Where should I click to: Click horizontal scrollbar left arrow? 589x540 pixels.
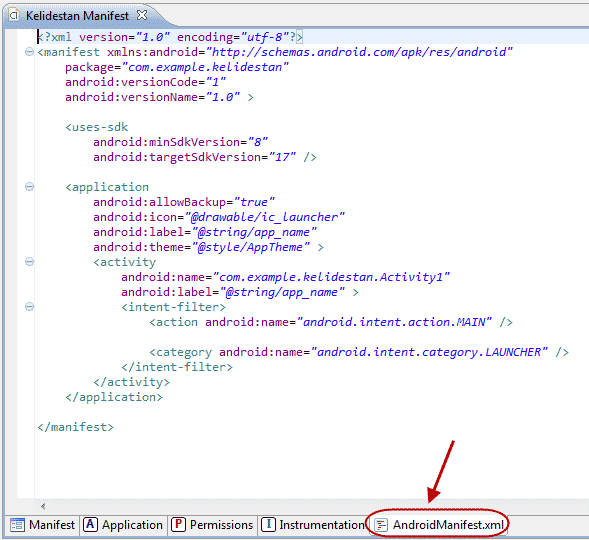click(x=43, y=506)
